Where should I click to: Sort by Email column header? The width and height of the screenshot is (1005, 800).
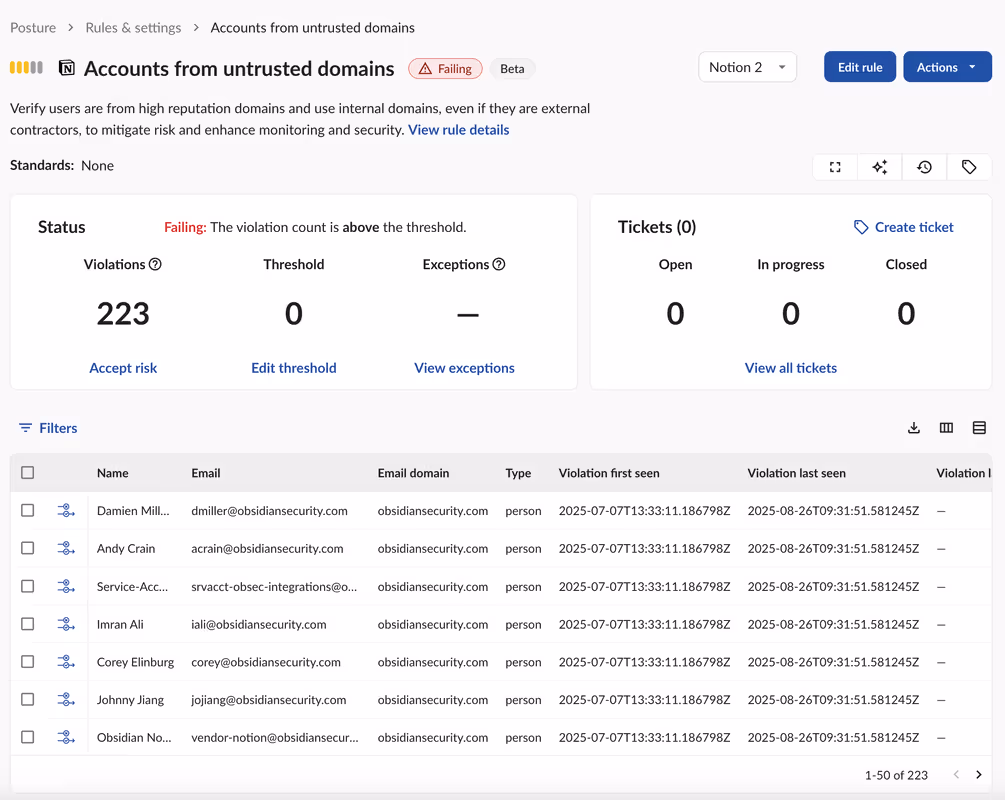coord(206,473)
